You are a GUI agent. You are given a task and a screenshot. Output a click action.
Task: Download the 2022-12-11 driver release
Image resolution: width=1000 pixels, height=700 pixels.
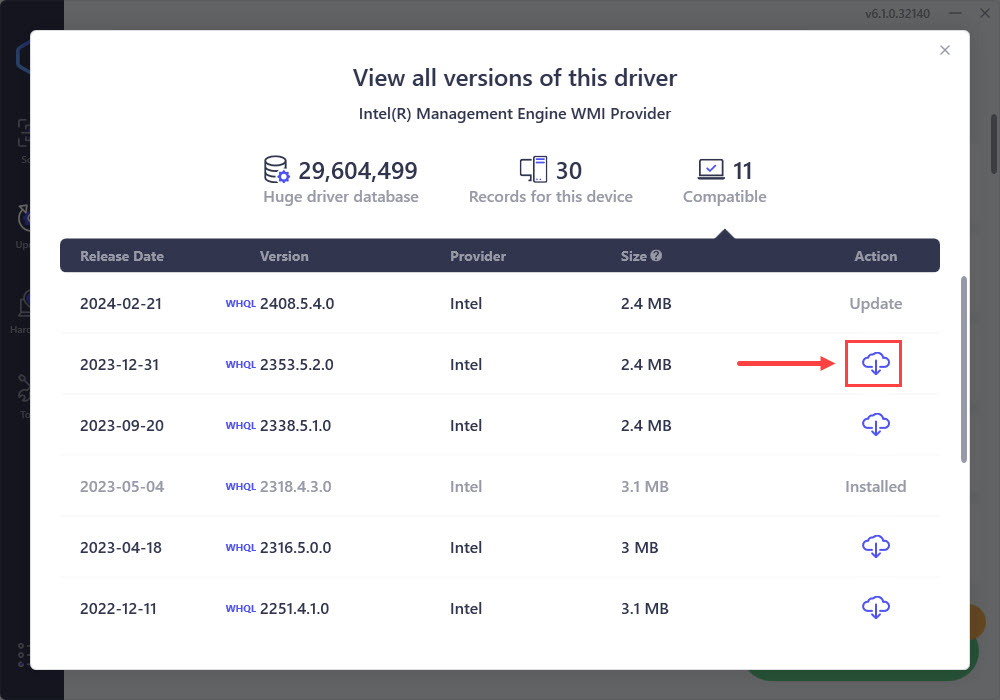coord(875,608)
